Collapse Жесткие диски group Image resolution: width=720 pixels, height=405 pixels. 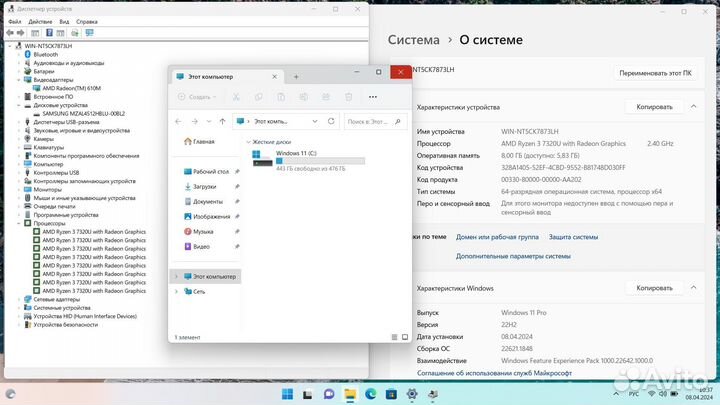point(248,142)
